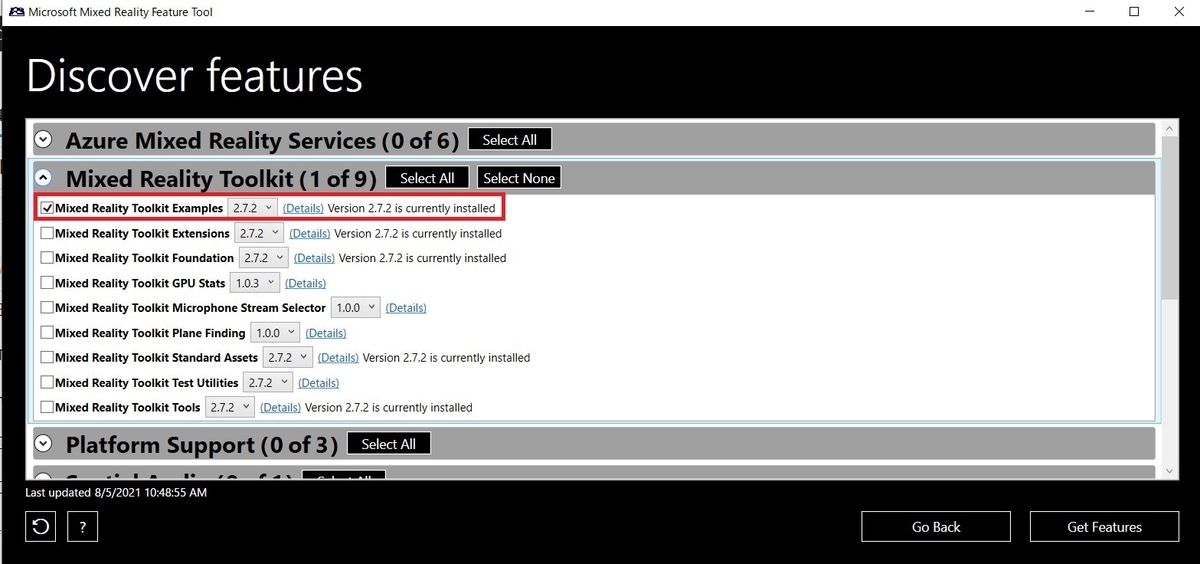Open GPU Stats 1.0.3 version dropdown
This screenshot has height=564, width=1200.
(x=255, y=283)
